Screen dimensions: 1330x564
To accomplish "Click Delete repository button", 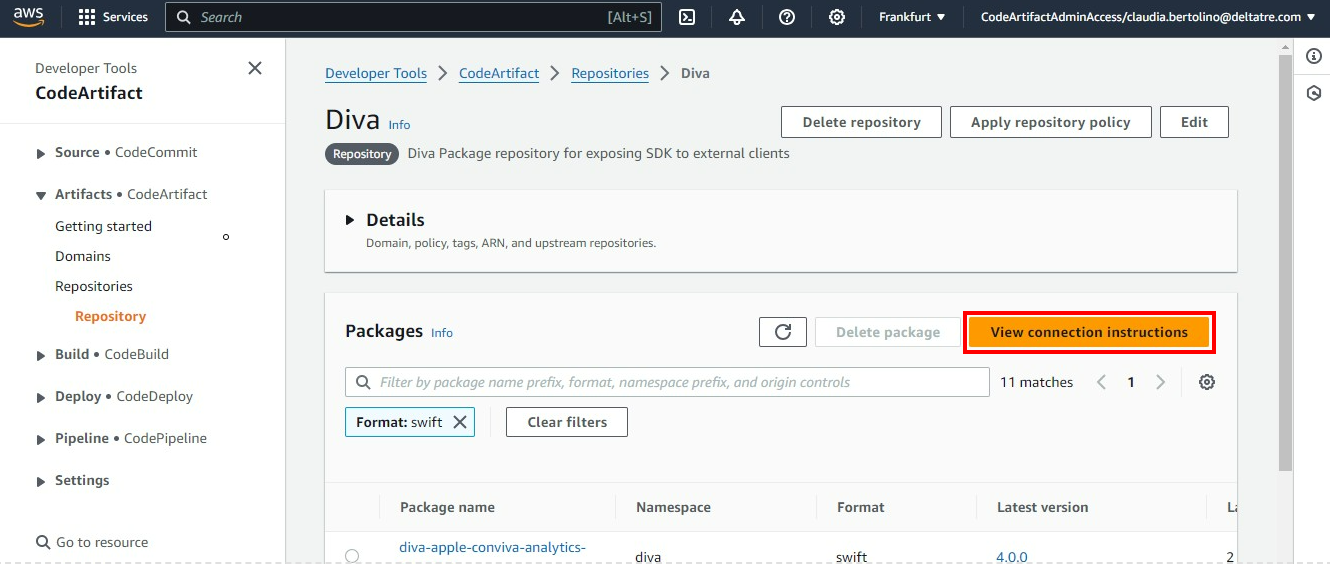I will click(x=861, y=122).
